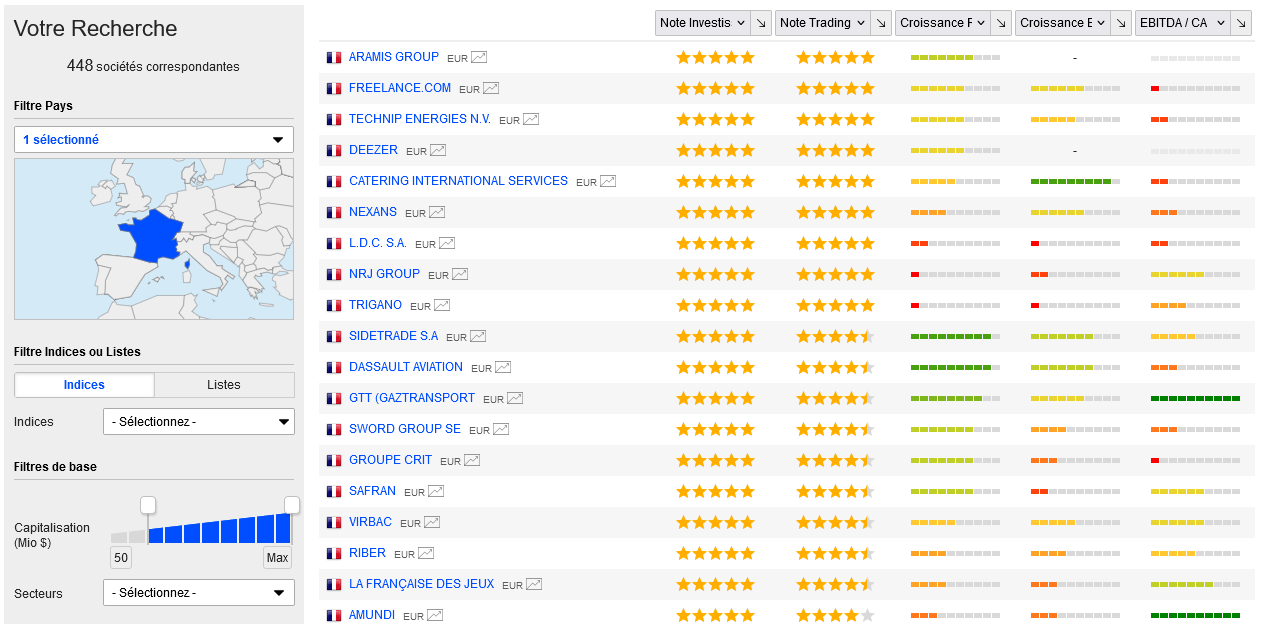Open the chart icon next to SIDETRADE S.A

click(x=478, y=337)
